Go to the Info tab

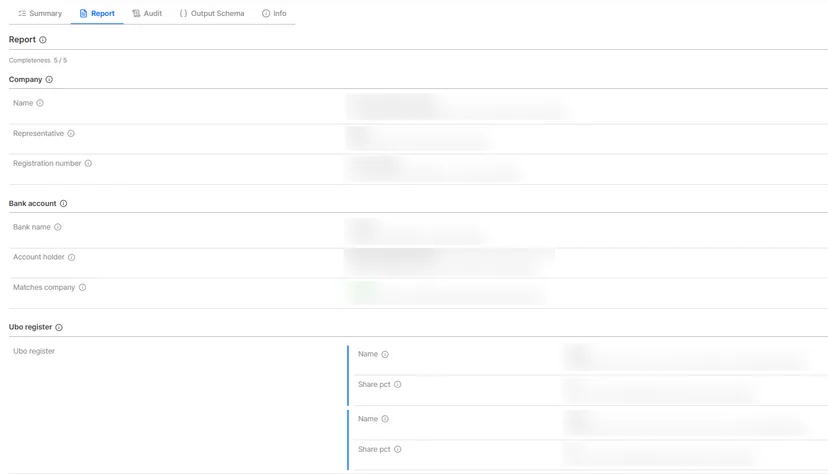274,13
